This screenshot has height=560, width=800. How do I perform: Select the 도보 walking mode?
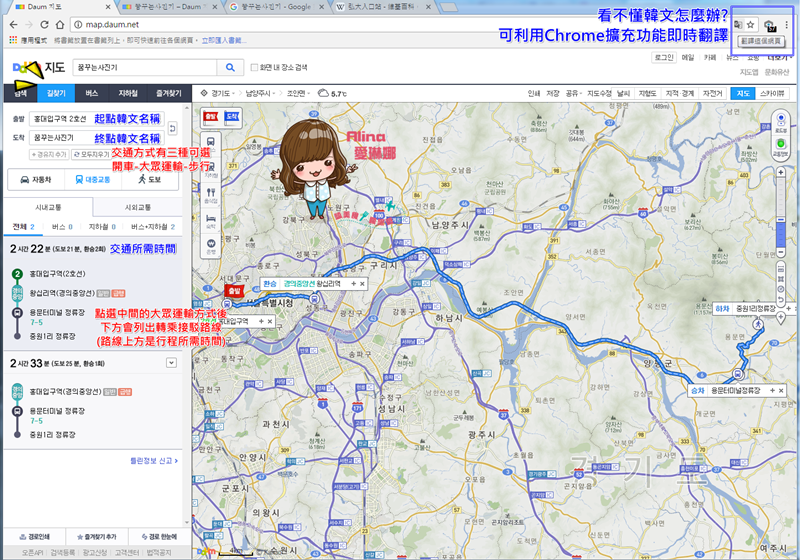coord(150,180)
